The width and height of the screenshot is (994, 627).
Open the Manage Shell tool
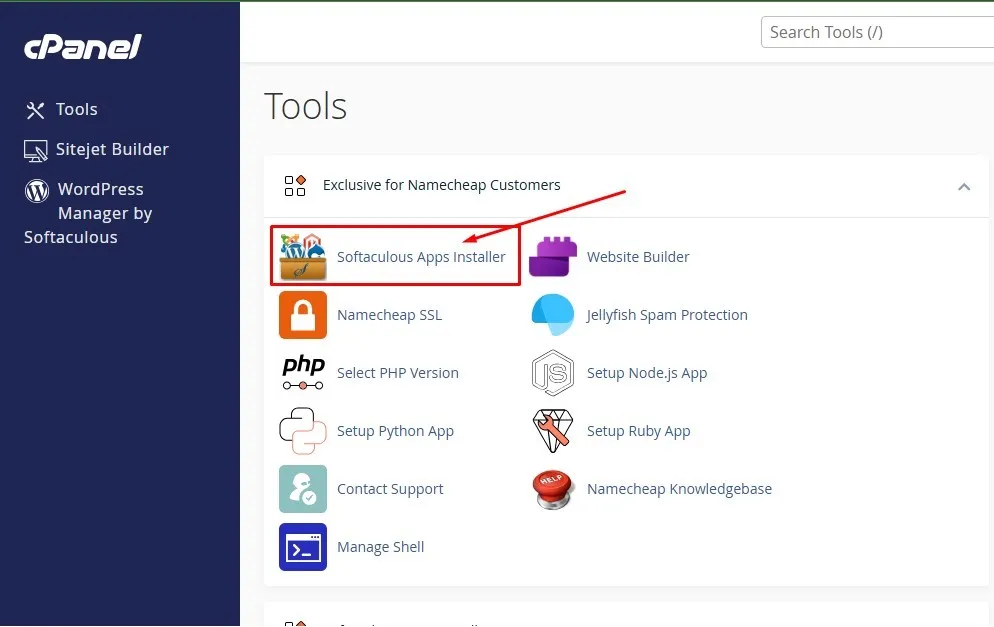point(380,547)
